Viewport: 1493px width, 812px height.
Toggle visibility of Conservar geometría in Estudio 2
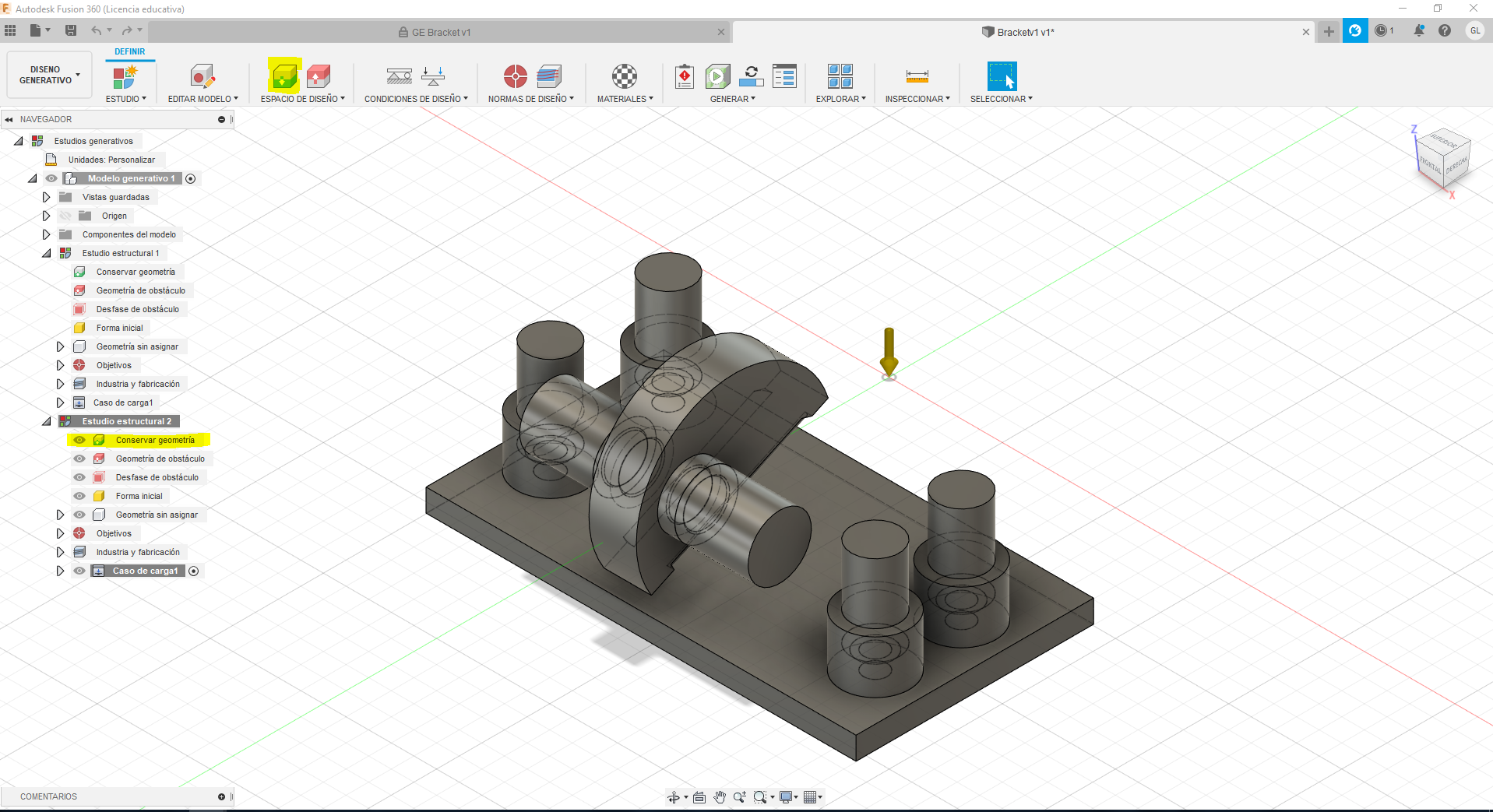79,440
